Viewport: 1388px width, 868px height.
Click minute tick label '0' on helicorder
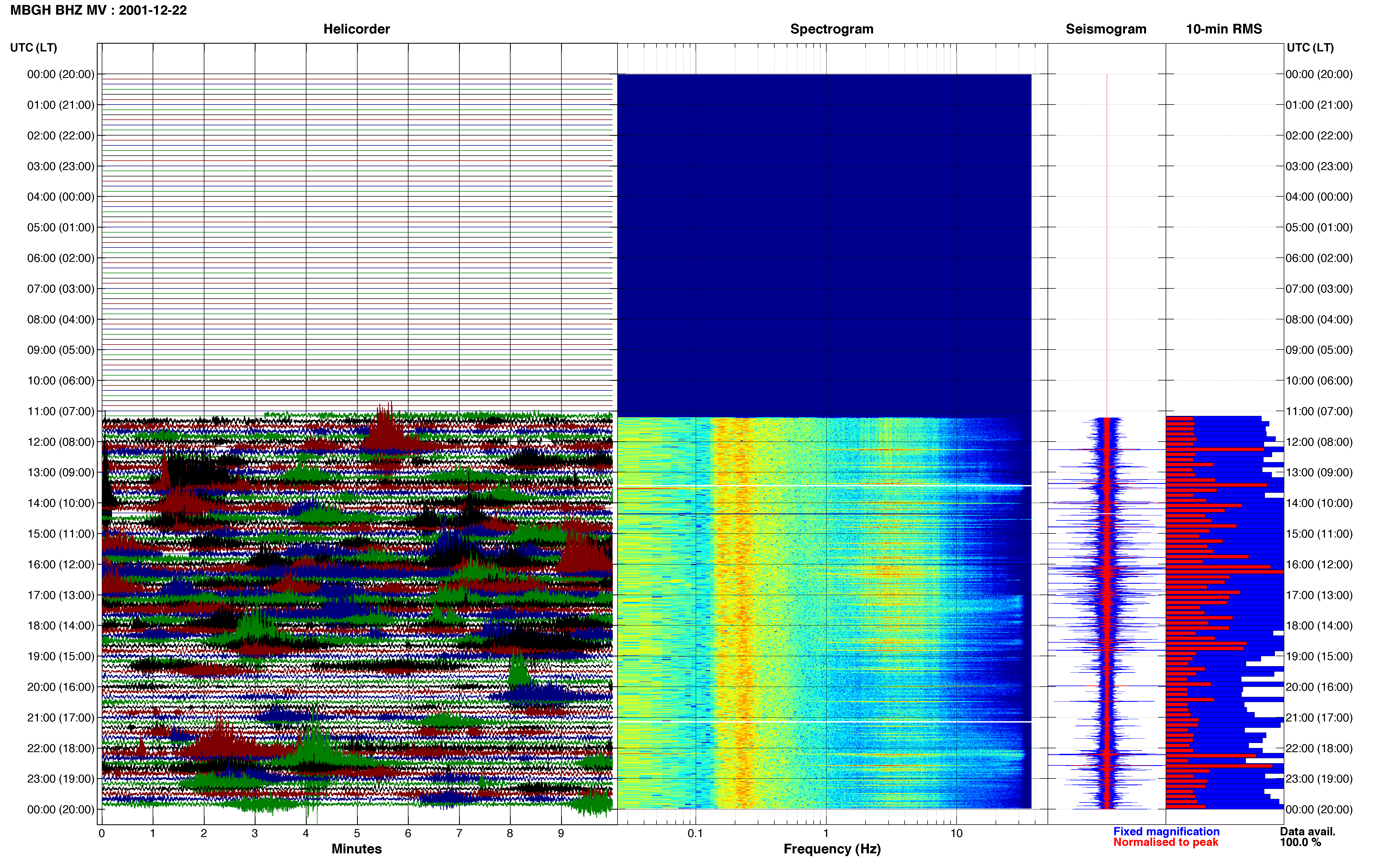coord(101,833)
